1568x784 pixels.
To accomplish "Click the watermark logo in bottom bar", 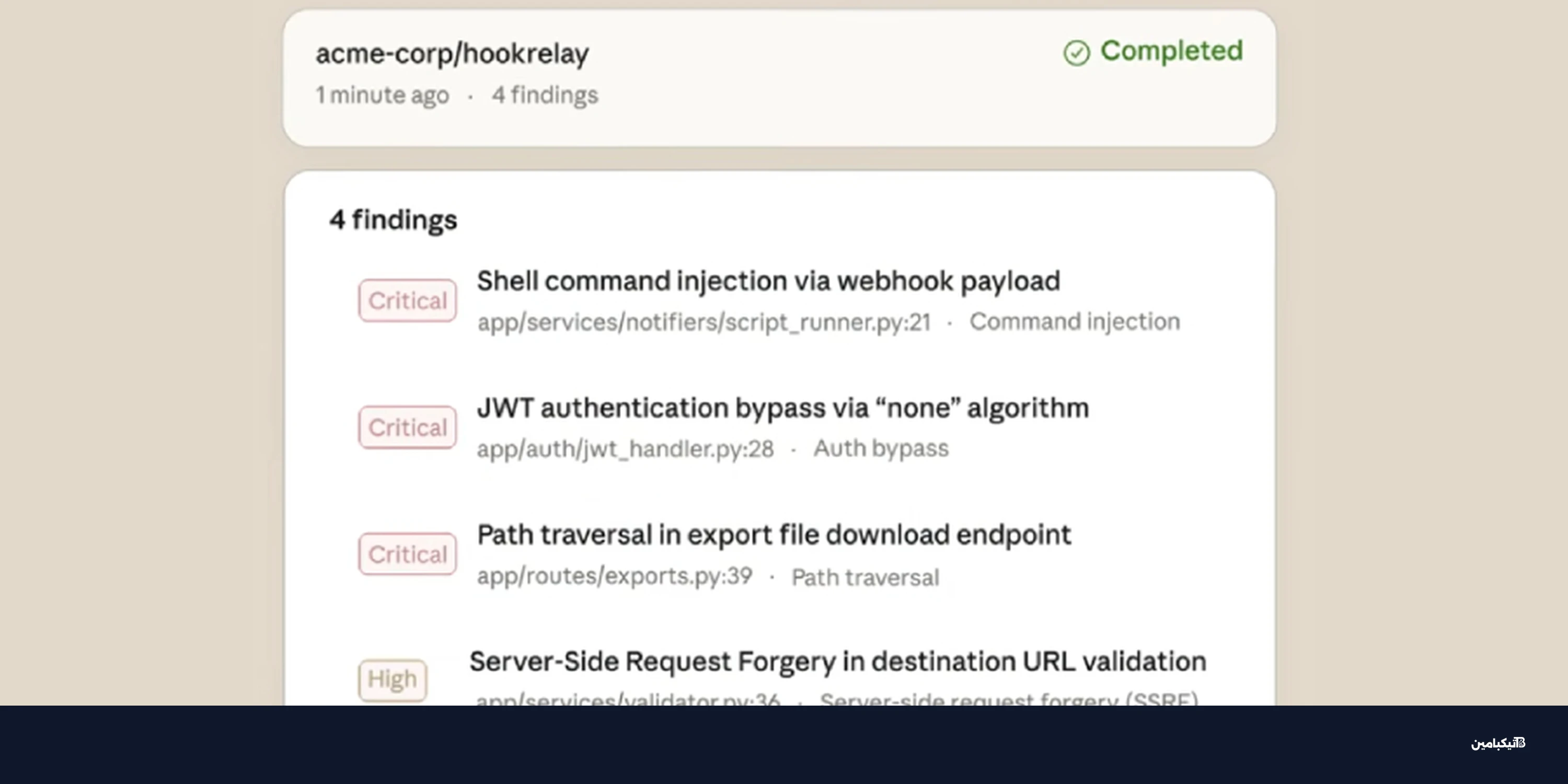I will [x=1498, y=743].
